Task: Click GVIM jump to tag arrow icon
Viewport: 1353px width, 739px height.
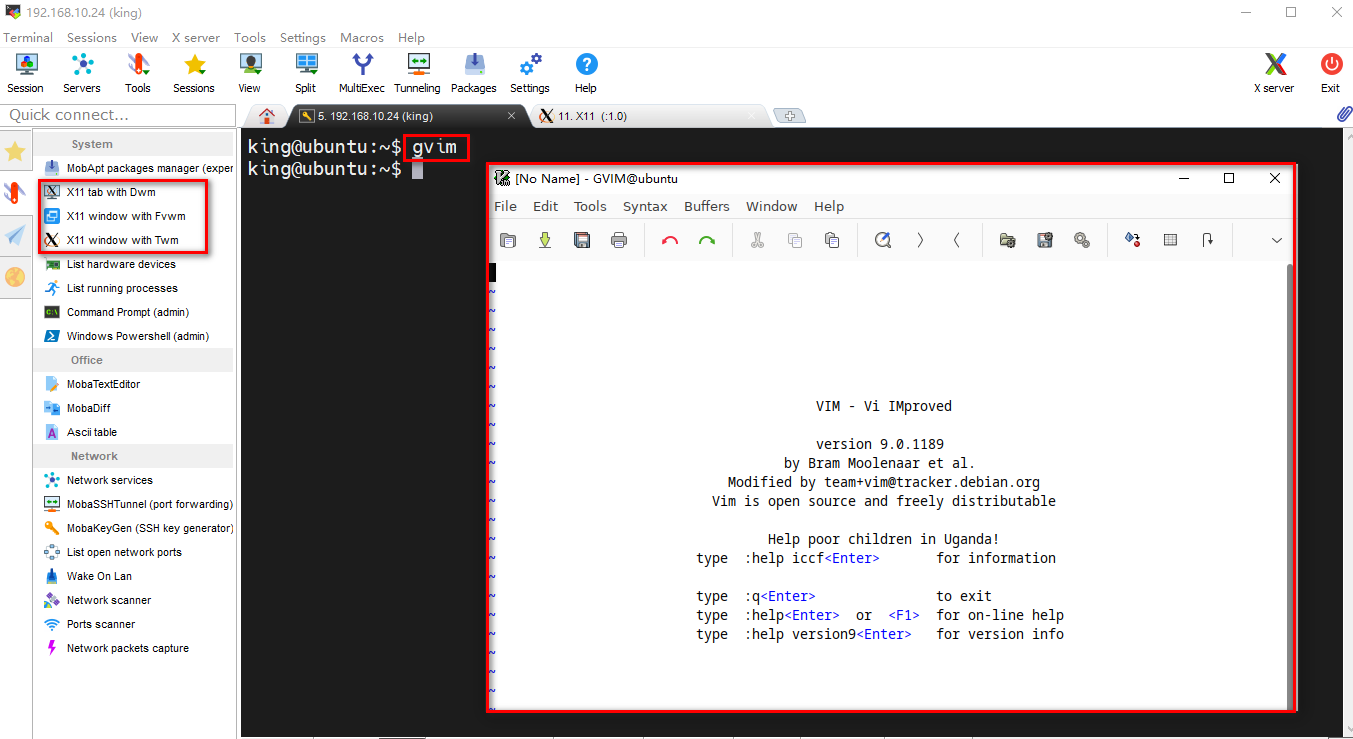Action: pos(1207,240)
